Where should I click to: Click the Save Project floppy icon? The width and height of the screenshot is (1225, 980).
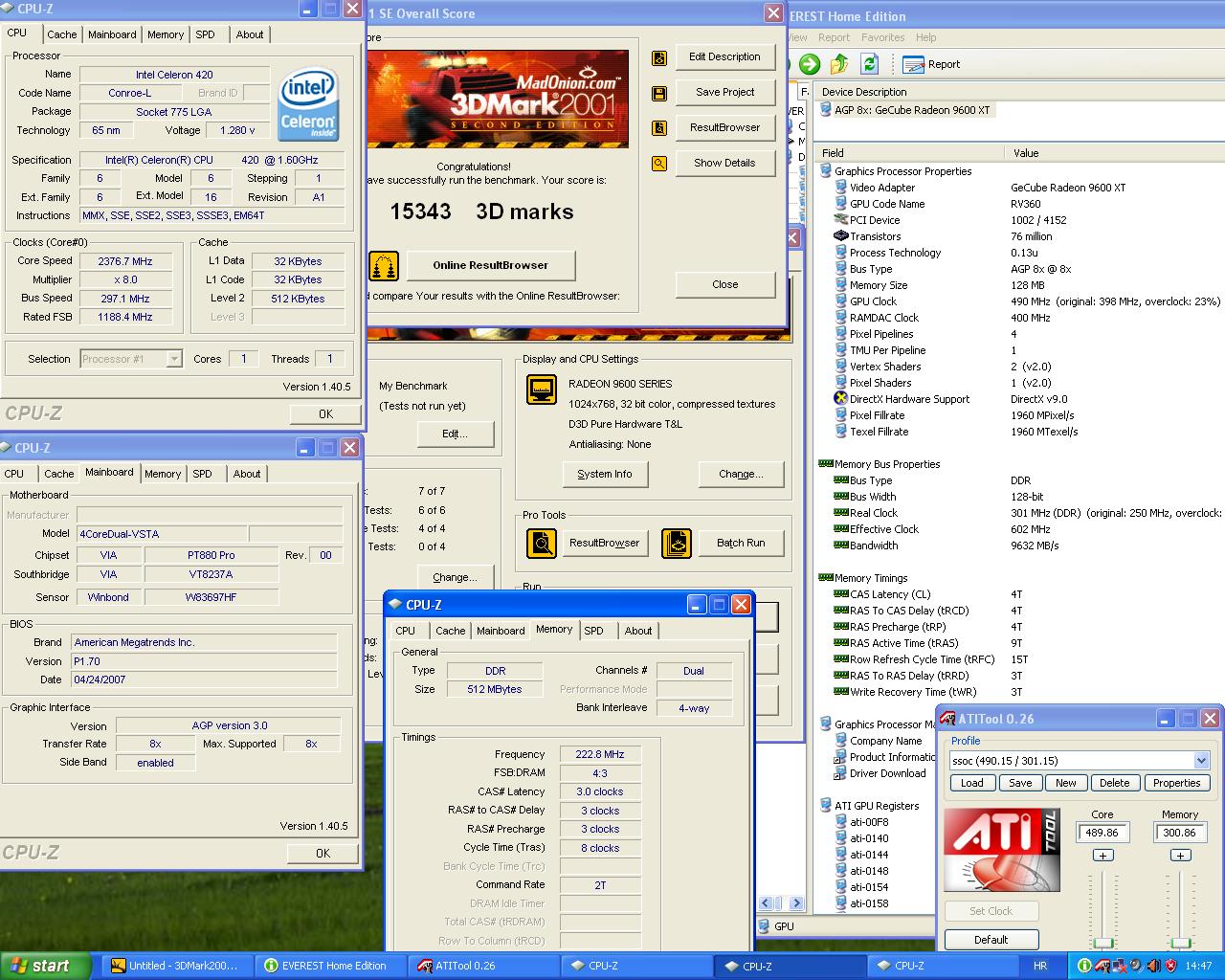pyautogui.click(x=659, y=93)
